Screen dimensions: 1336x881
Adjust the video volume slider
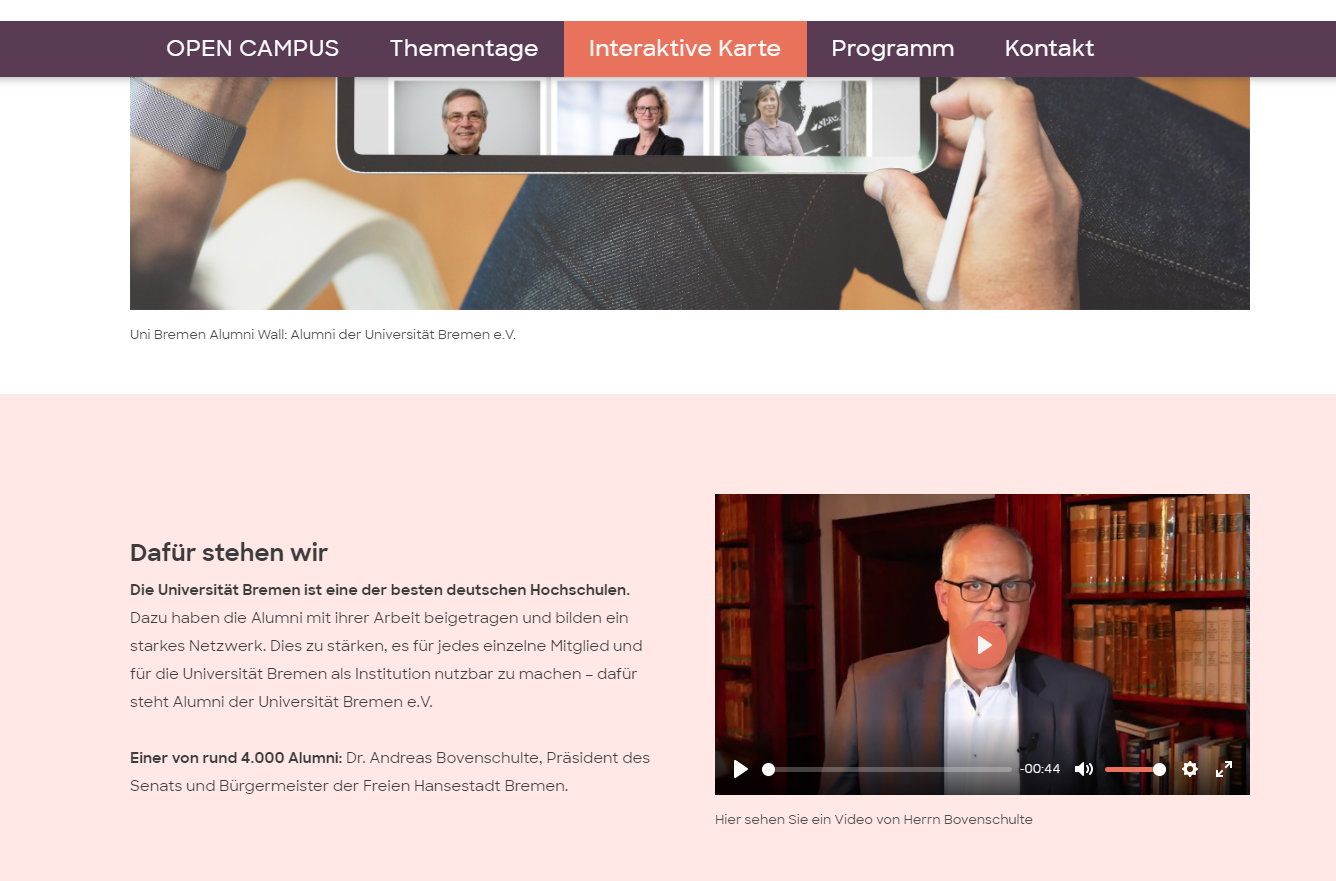click(1135, 769)
